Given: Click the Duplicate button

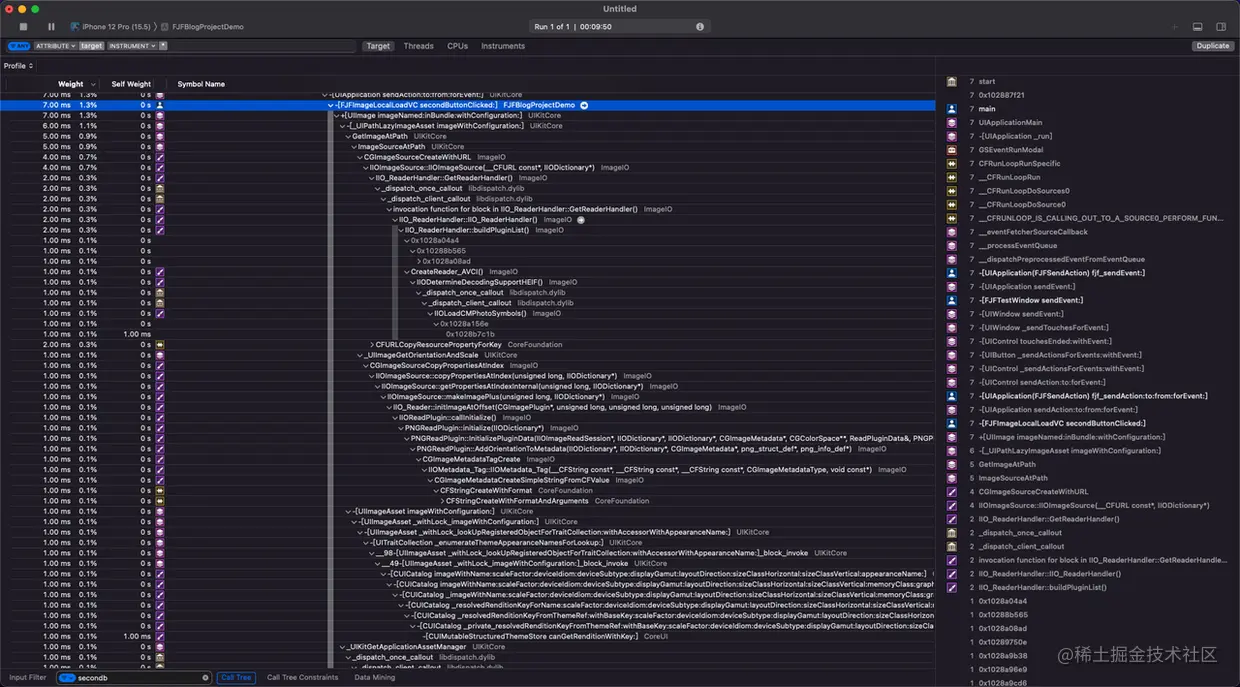Looking at the screenshot, I should [x=1212, y=46].
